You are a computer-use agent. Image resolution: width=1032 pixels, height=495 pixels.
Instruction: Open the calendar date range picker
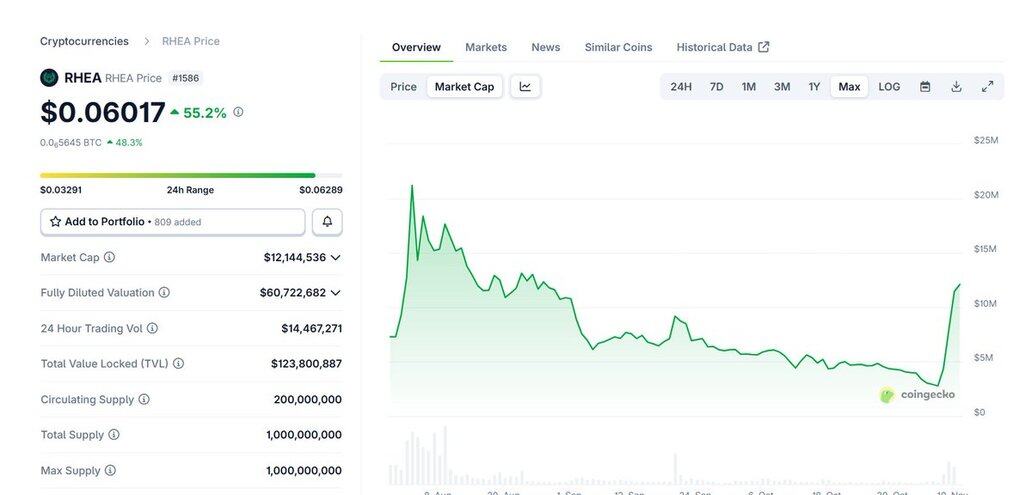(x=925, y=87)
